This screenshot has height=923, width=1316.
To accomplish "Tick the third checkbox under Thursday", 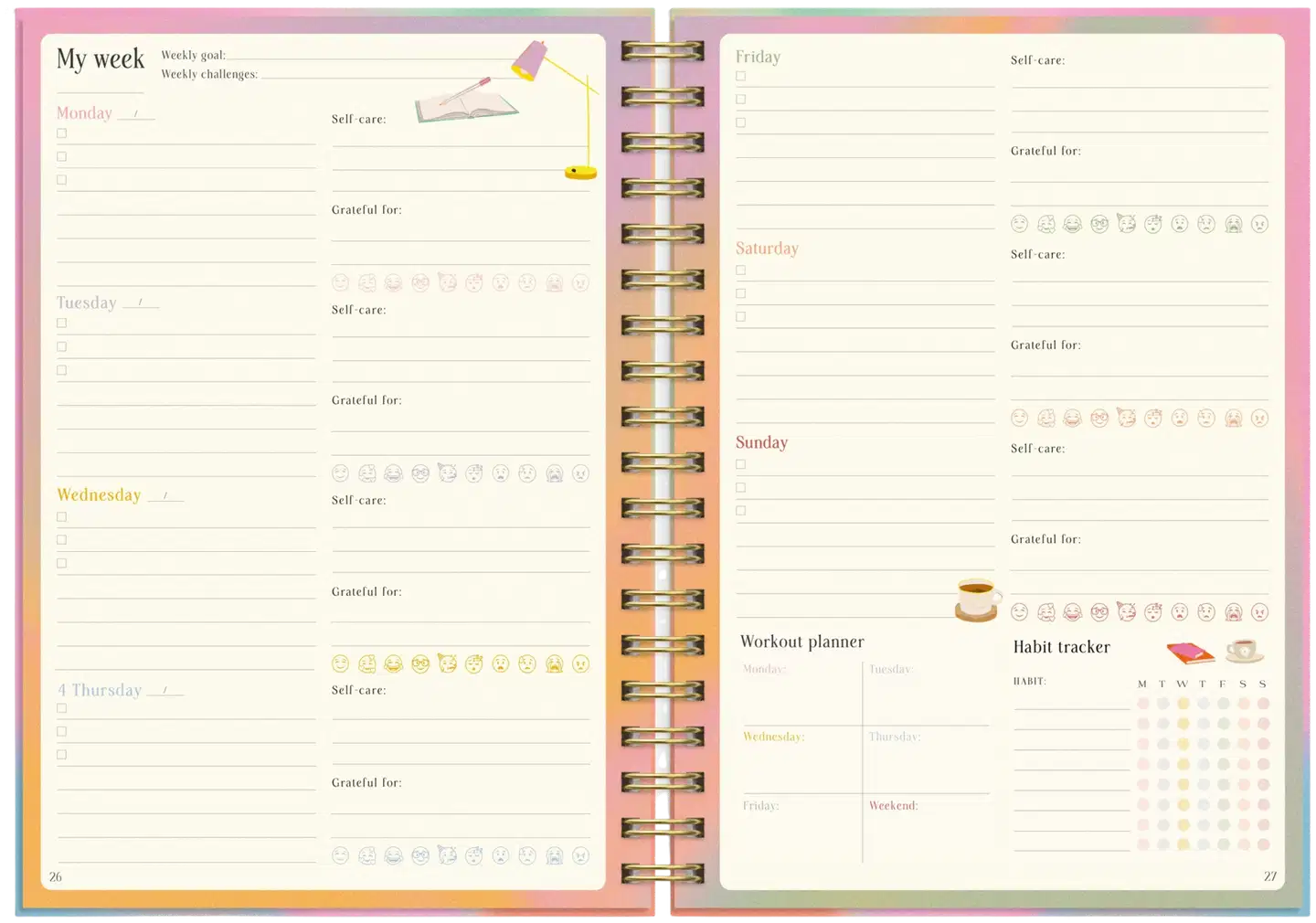I will [62, 755].
